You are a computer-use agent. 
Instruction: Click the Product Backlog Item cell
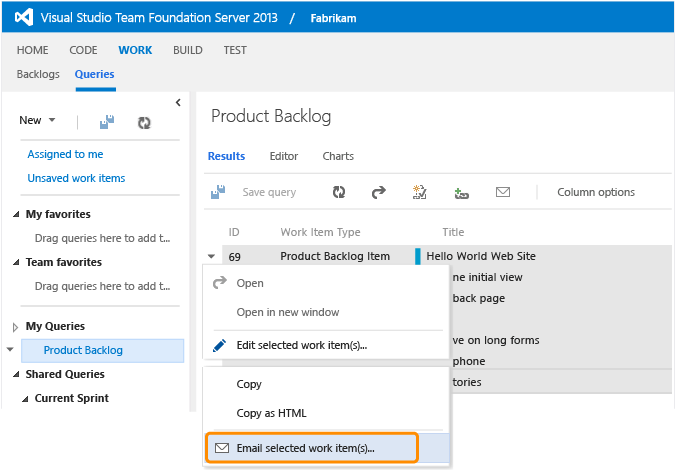(335, 256)
